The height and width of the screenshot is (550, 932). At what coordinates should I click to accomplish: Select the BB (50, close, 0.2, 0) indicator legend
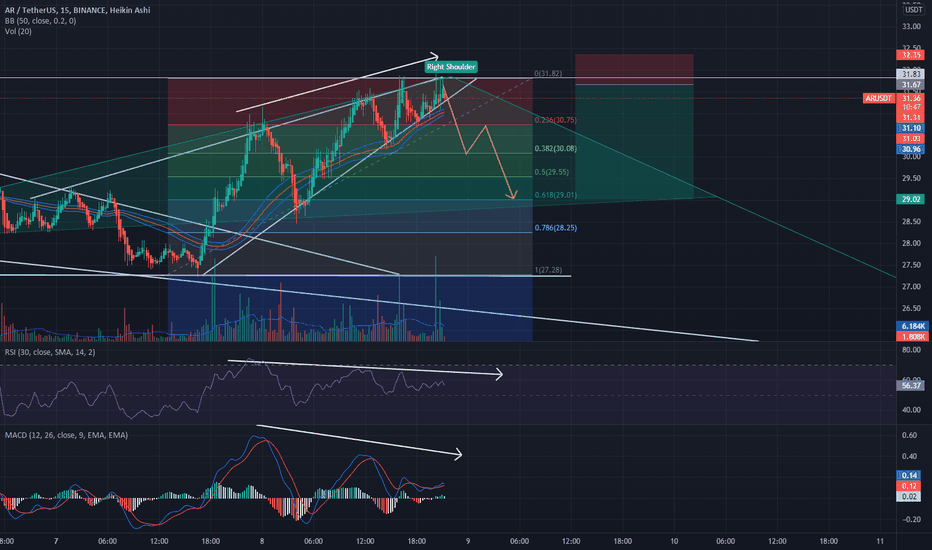tap(40, 21)
